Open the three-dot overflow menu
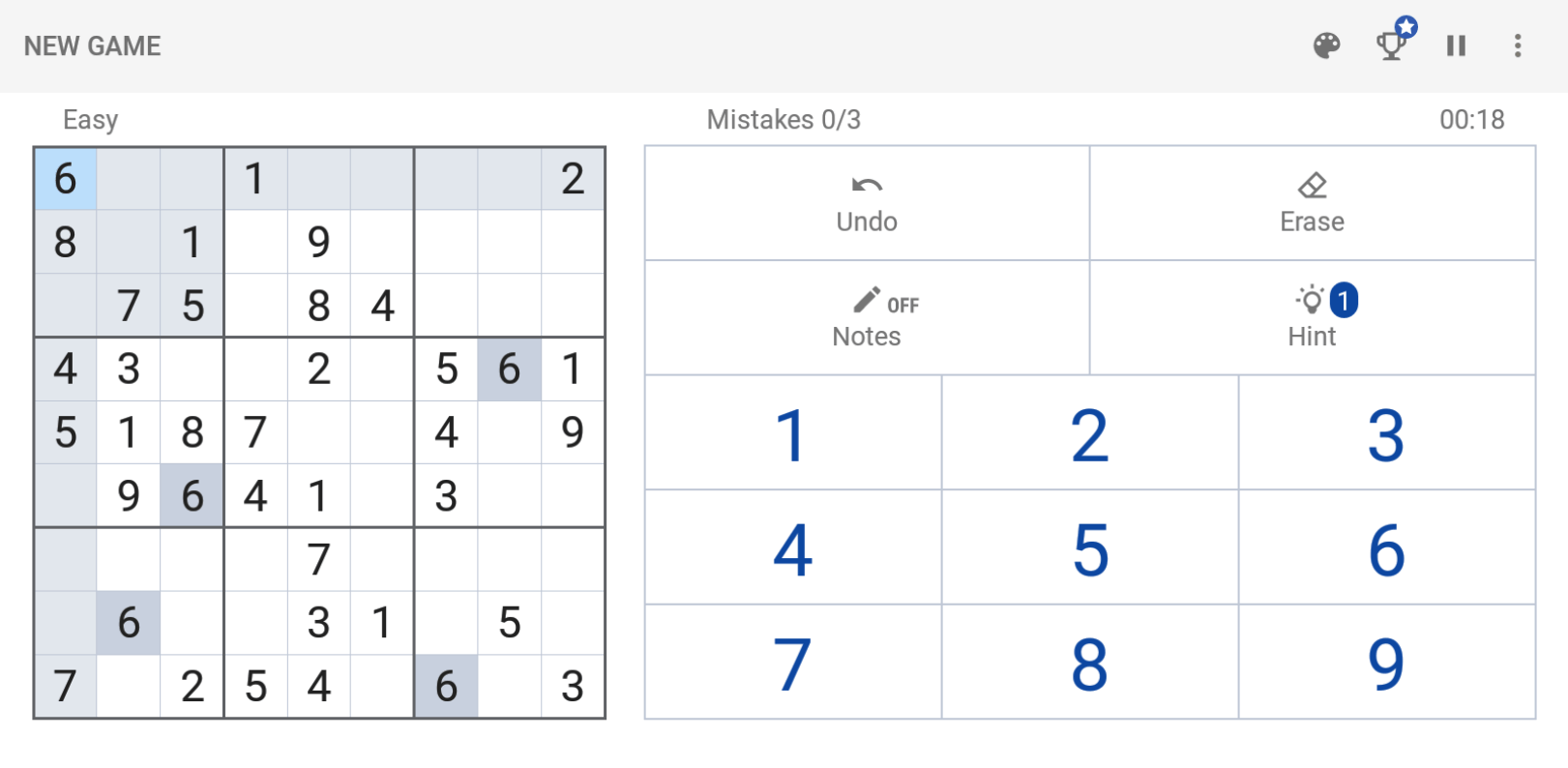 1517,45
